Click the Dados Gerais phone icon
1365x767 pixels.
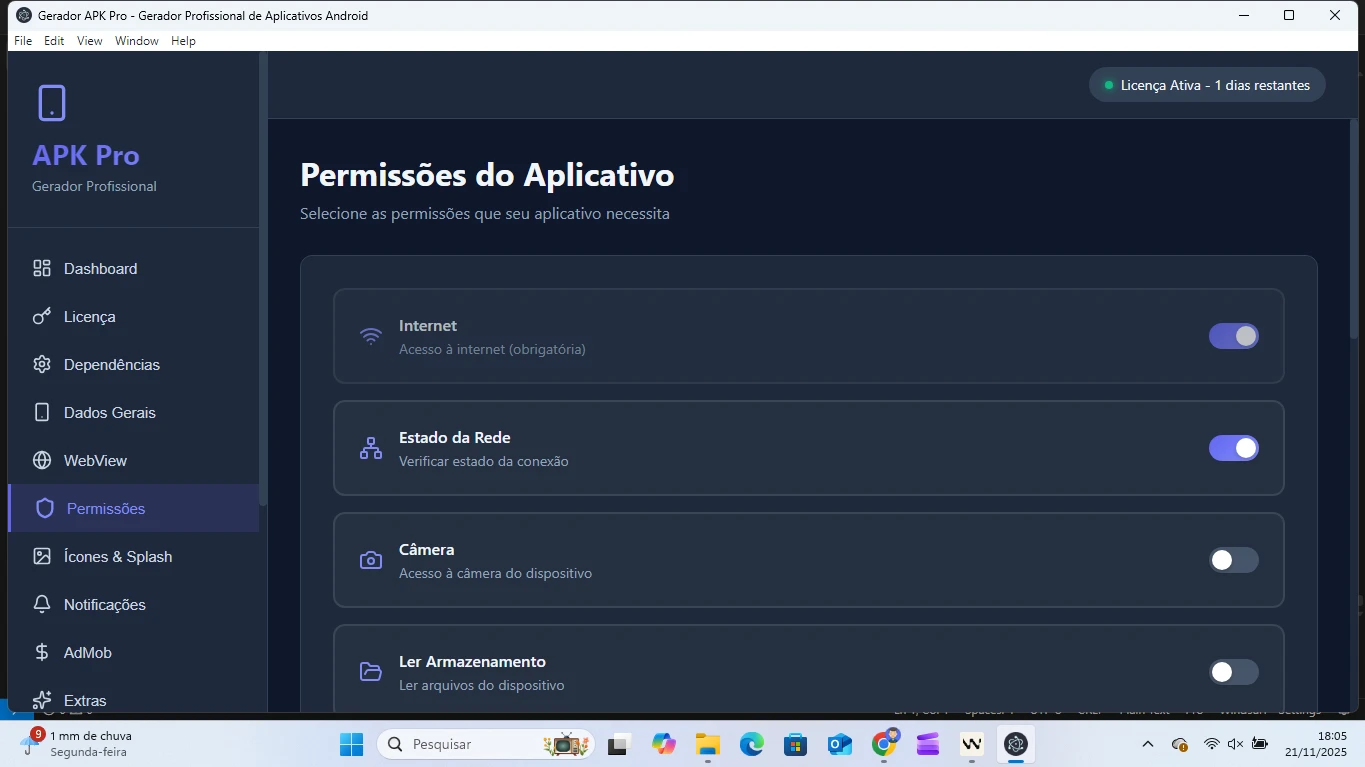42,412
